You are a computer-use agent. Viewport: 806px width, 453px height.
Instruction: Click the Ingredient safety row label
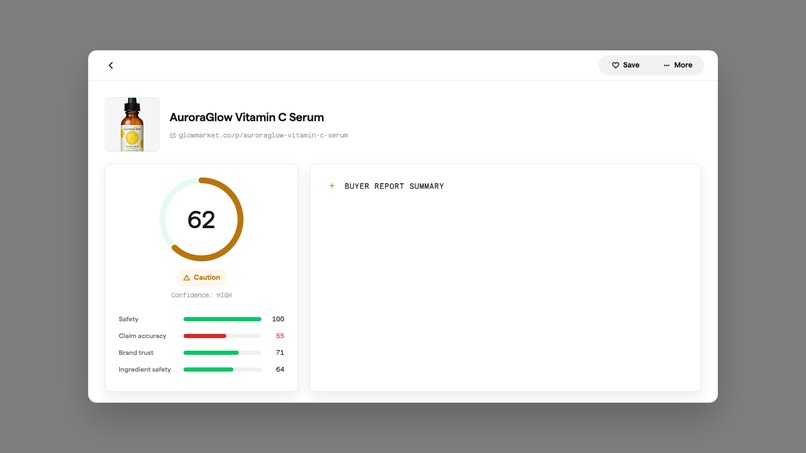[144, 370]
